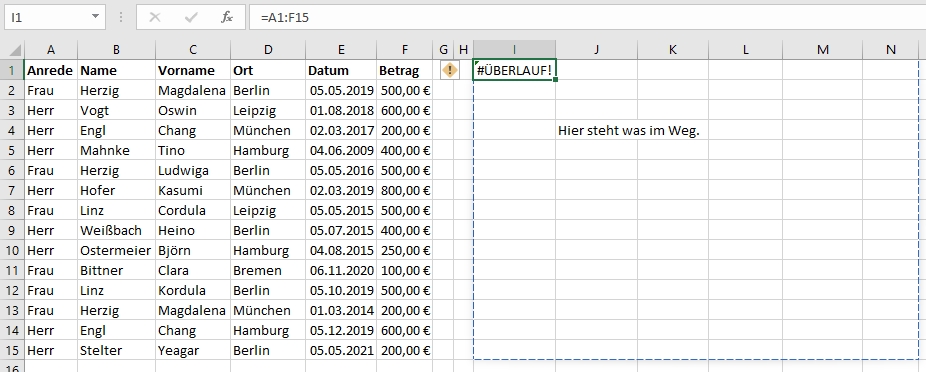The width and height of the screenshot is (926, 372).
Task: Select column C header
Action: tap(193, 50)
